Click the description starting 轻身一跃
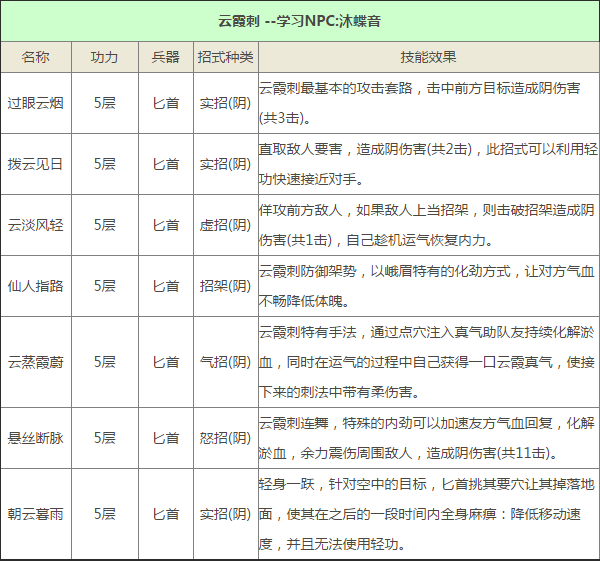Viewport: 600px width, 561px height. (x=427, y=514)
